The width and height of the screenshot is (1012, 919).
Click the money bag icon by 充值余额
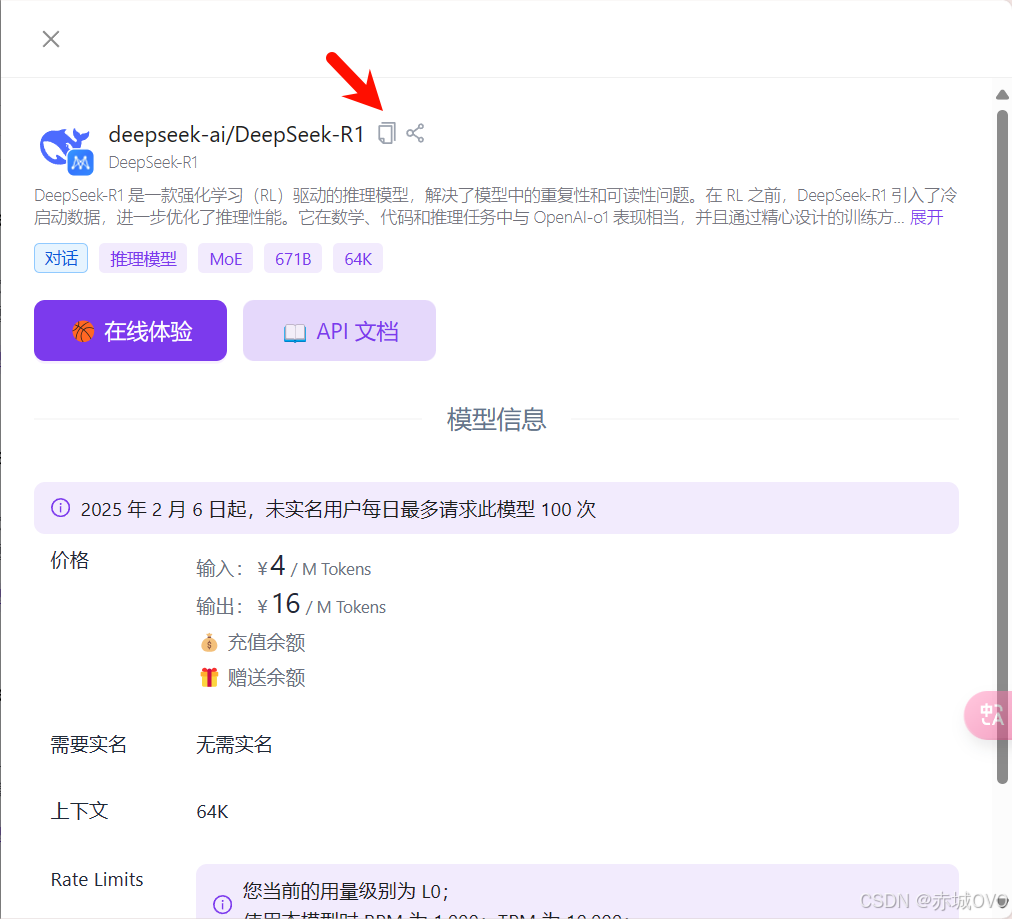click(x=209, y=642)
